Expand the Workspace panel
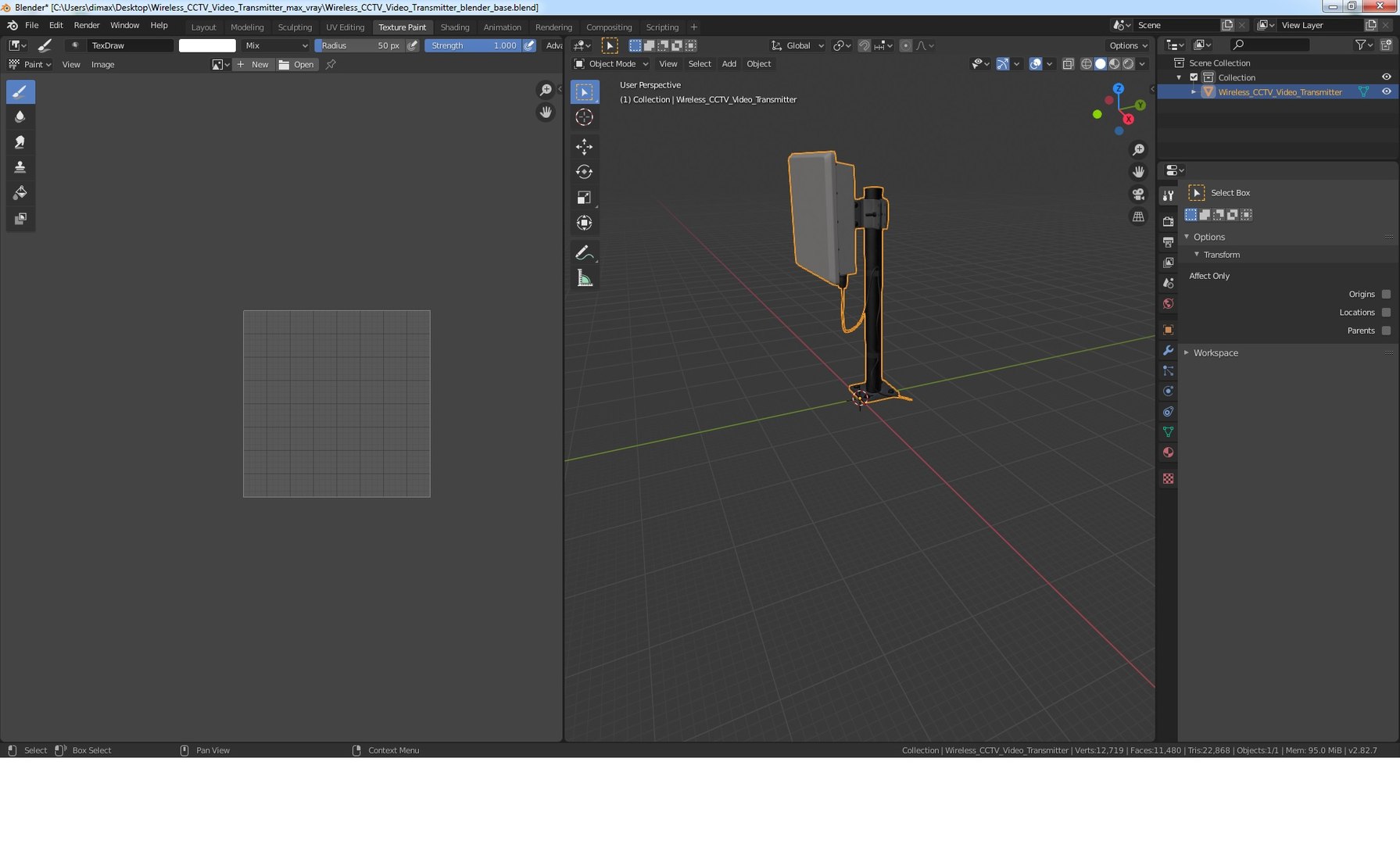 (1215, 353)
